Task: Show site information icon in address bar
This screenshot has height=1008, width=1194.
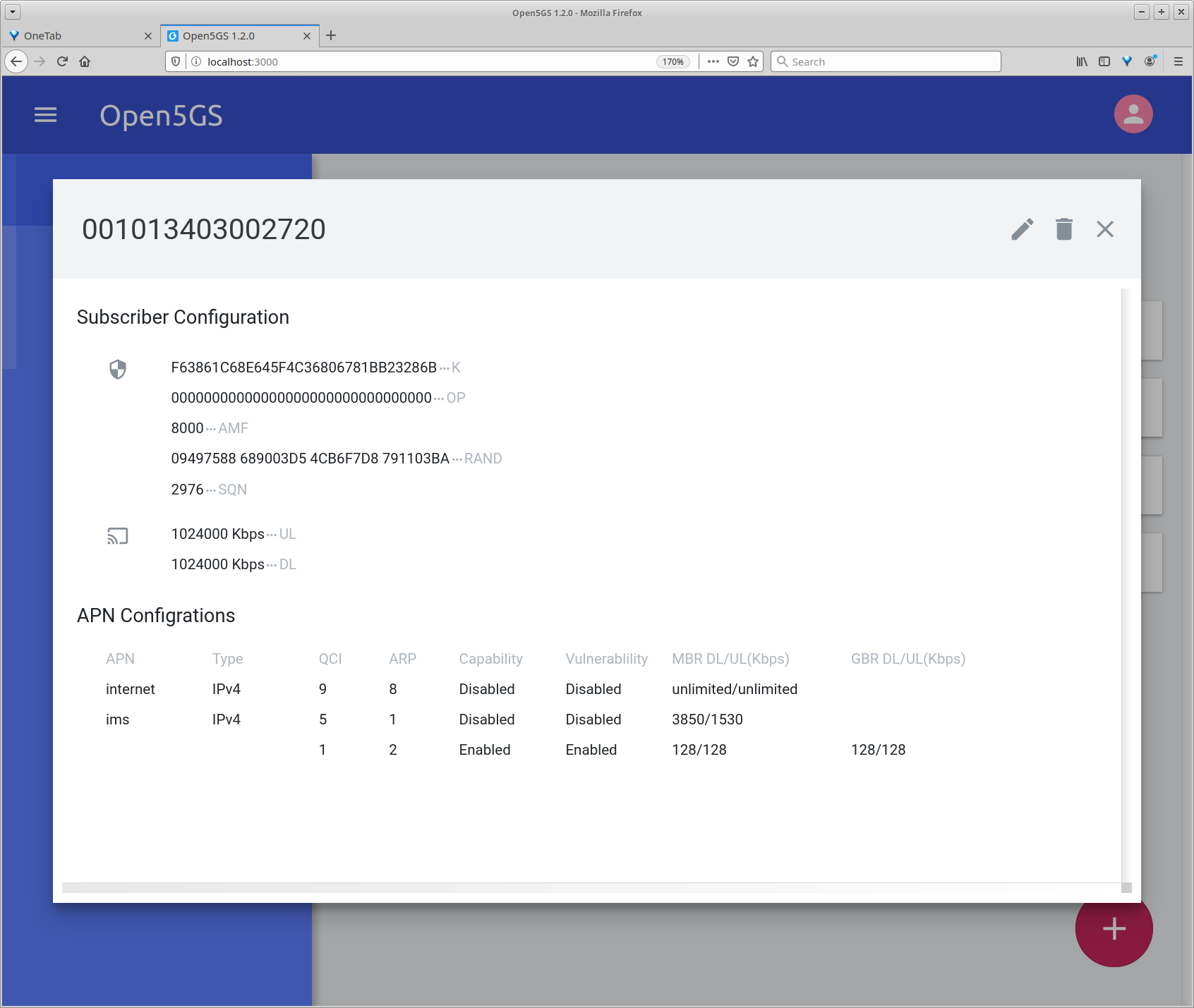Action: tap(196, 61)
